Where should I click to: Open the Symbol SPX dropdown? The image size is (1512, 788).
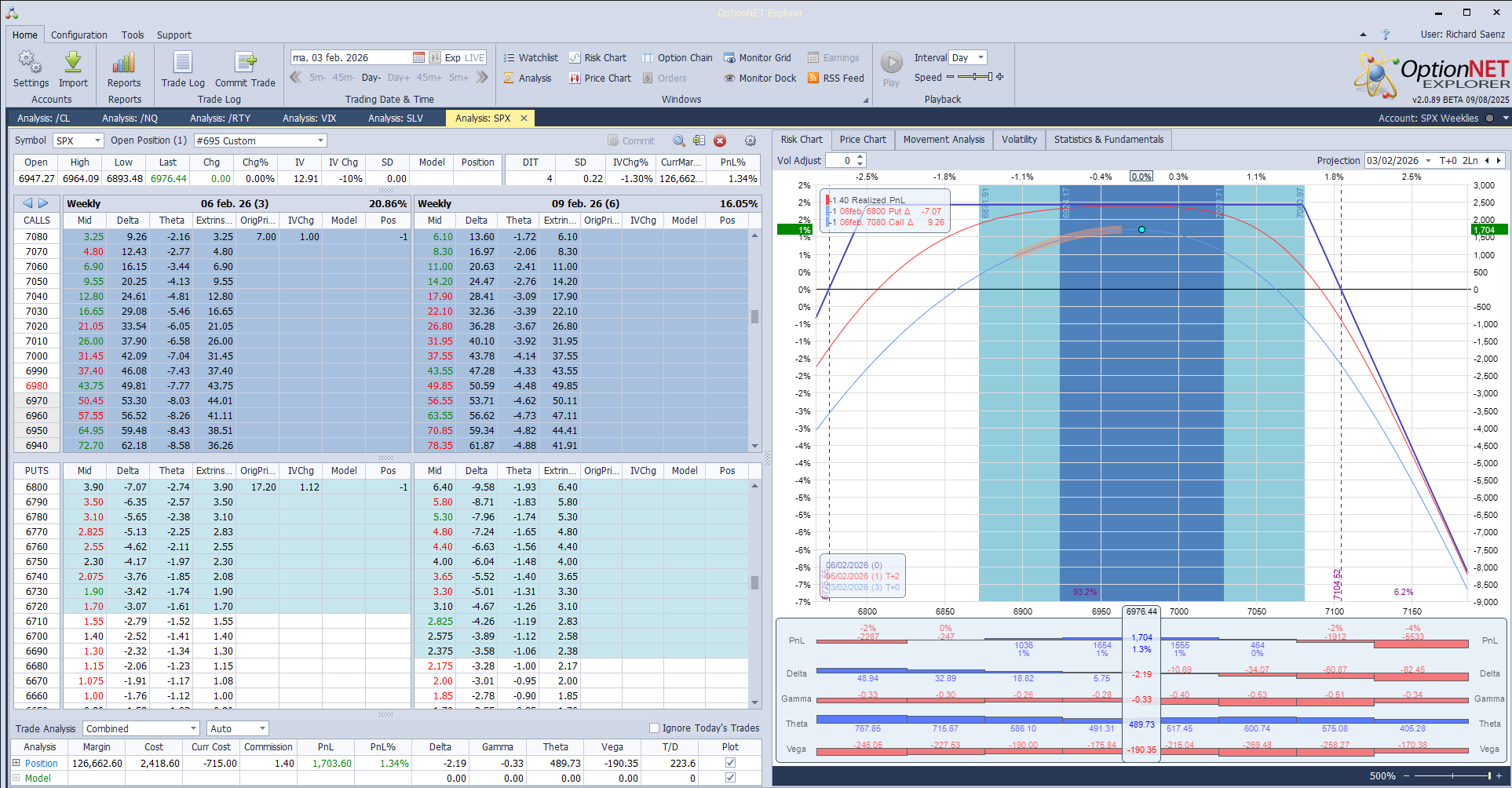[97, 141]
